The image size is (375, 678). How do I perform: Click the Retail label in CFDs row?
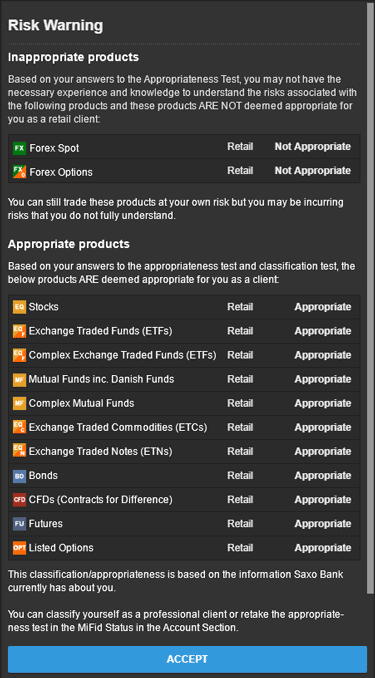[240, 499]
